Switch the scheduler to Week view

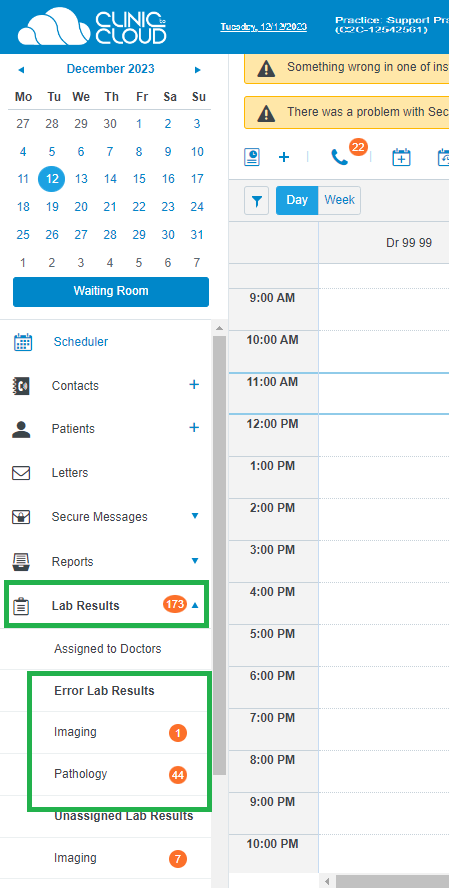339,200
